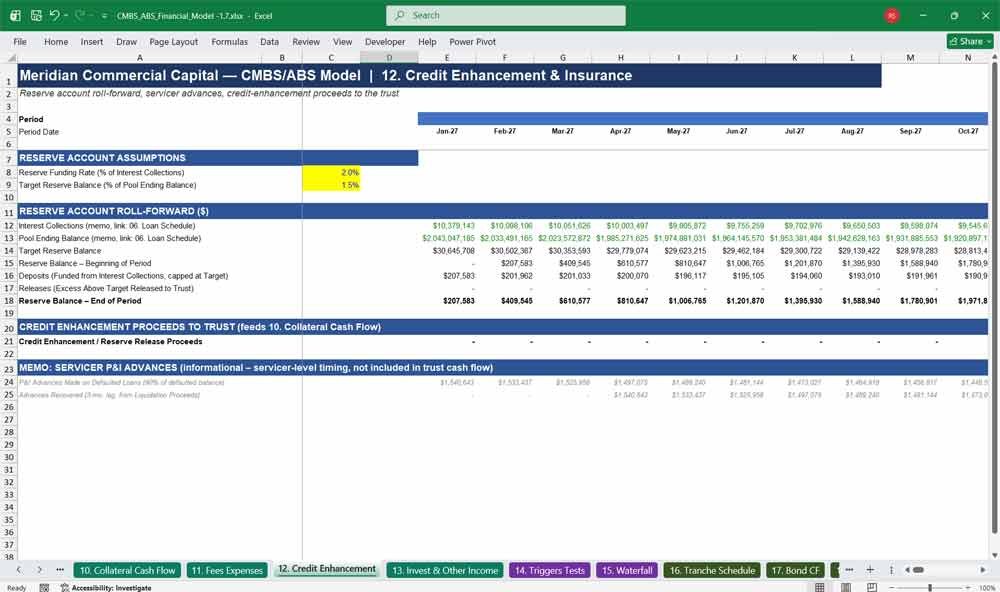Open Accessibility: Investigate in status bar
This screenshot has height=592, width=1000.
[x=106, y=588]
